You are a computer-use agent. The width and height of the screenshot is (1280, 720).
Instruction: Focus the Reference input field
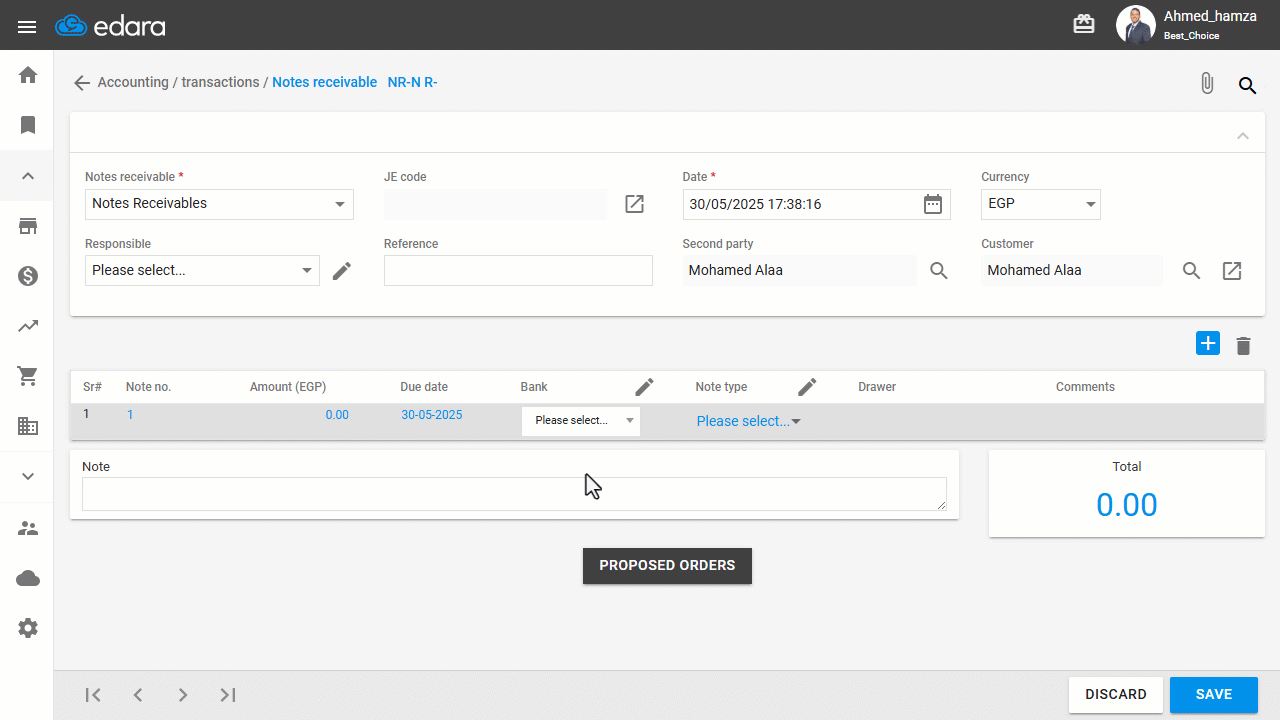point(518,270)
